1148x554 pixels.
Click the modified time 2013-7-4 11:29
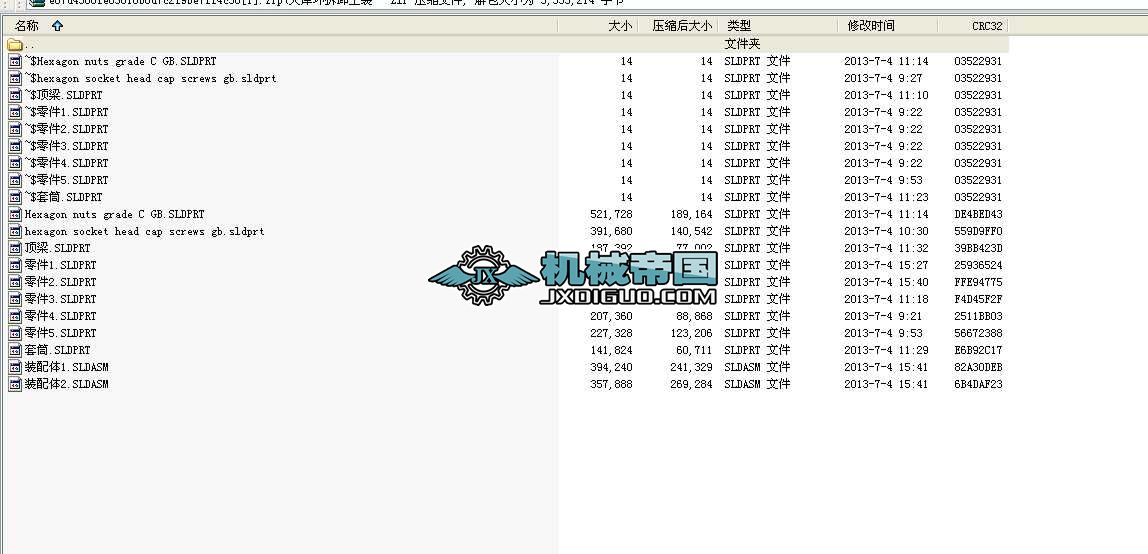tap(886, 350)
